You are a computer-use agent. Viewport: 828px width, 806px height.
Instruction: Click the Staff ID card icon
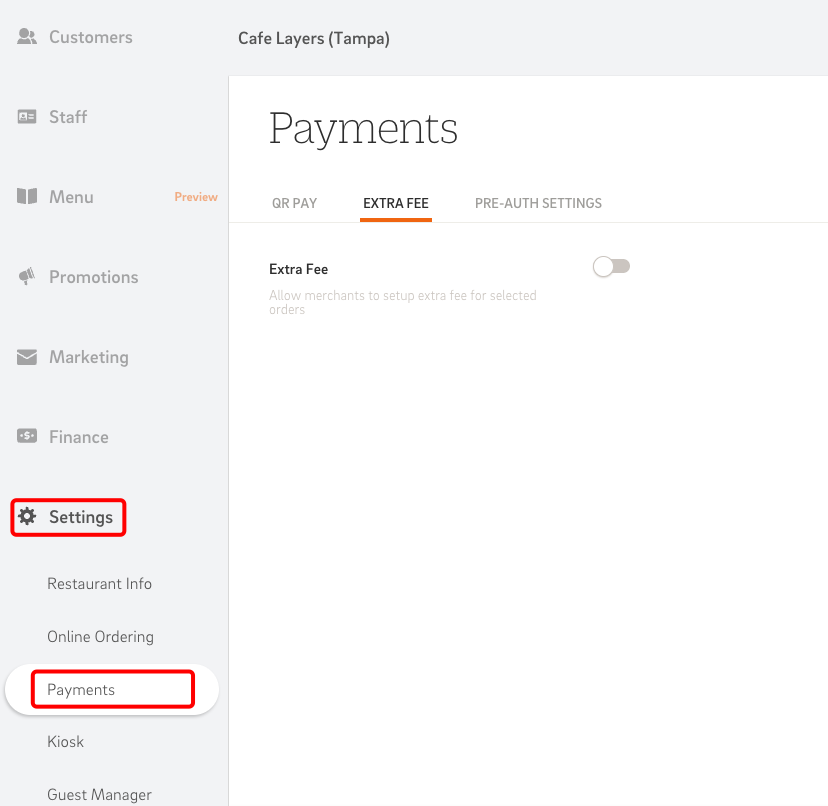click(27, 117)
